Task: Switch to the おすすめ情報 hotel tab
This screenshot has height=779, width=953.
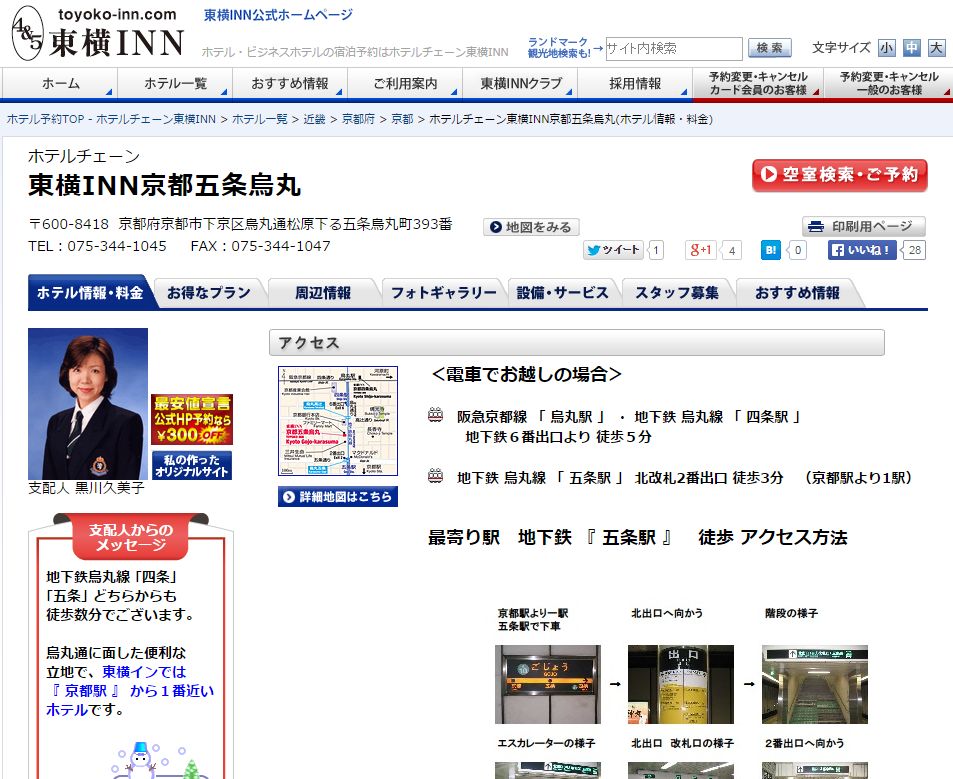Action: tap(797, 293)
